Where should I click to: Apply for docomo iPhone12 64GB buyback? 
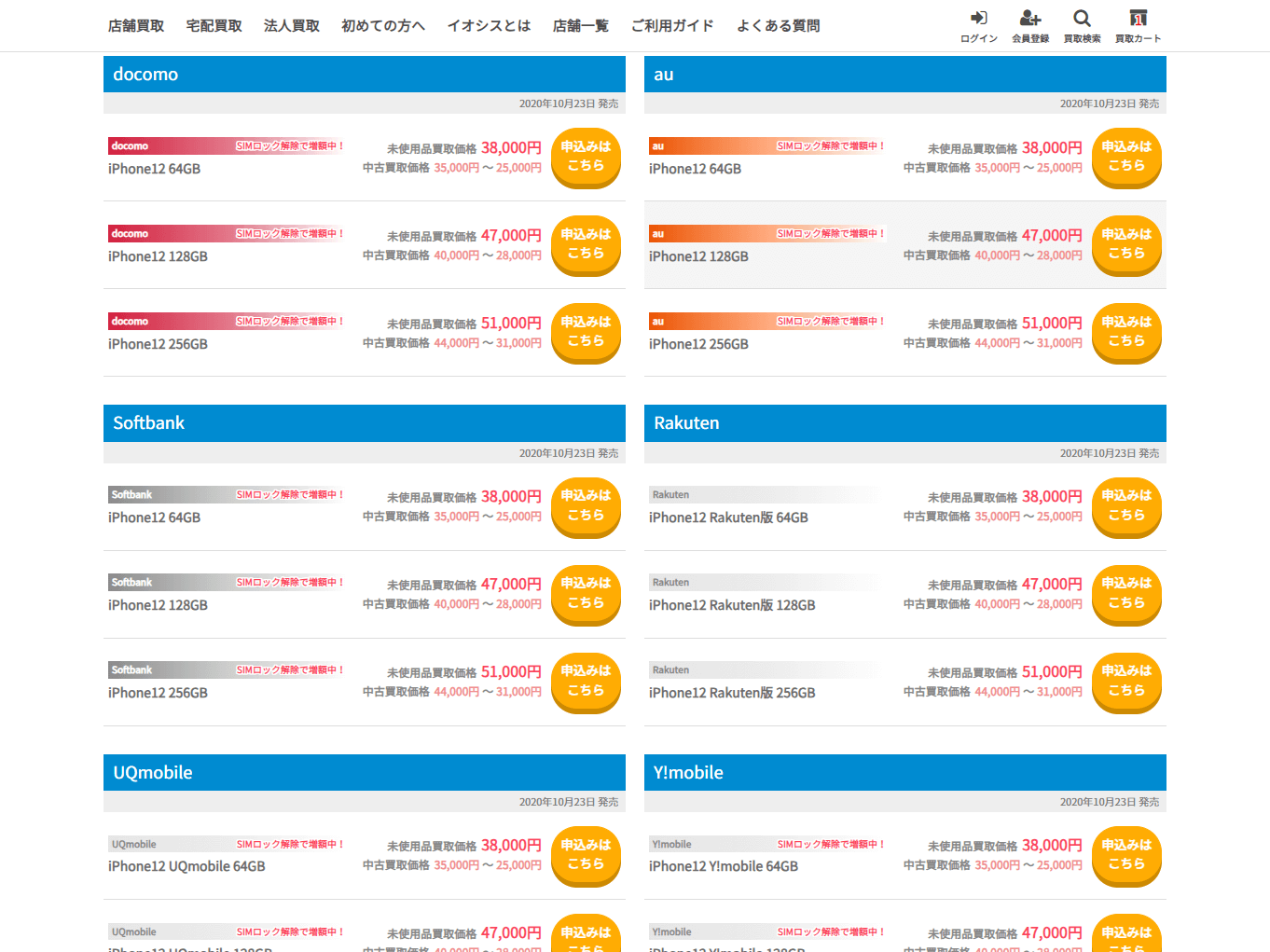tap(586, 157)
